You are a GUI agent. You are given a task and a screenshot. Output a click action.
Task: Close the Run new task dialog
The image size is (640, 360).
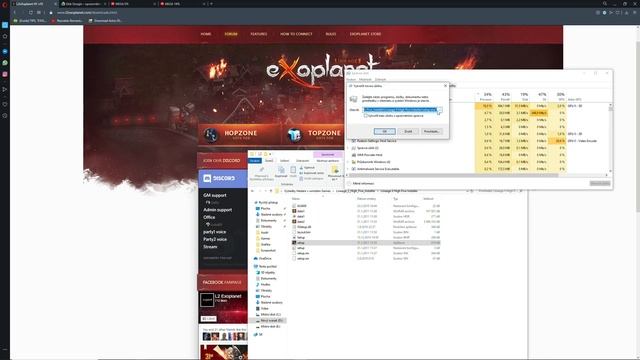click(445, 86)
